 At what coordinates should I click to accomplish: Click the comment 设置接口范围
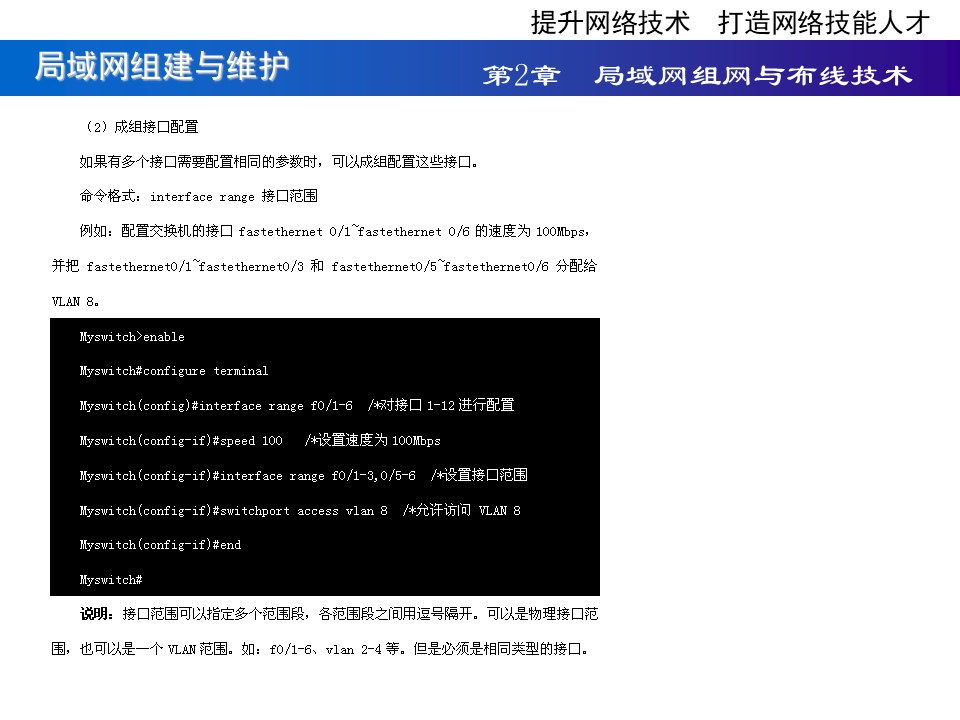pyautogui.click(x=479, y=475)
